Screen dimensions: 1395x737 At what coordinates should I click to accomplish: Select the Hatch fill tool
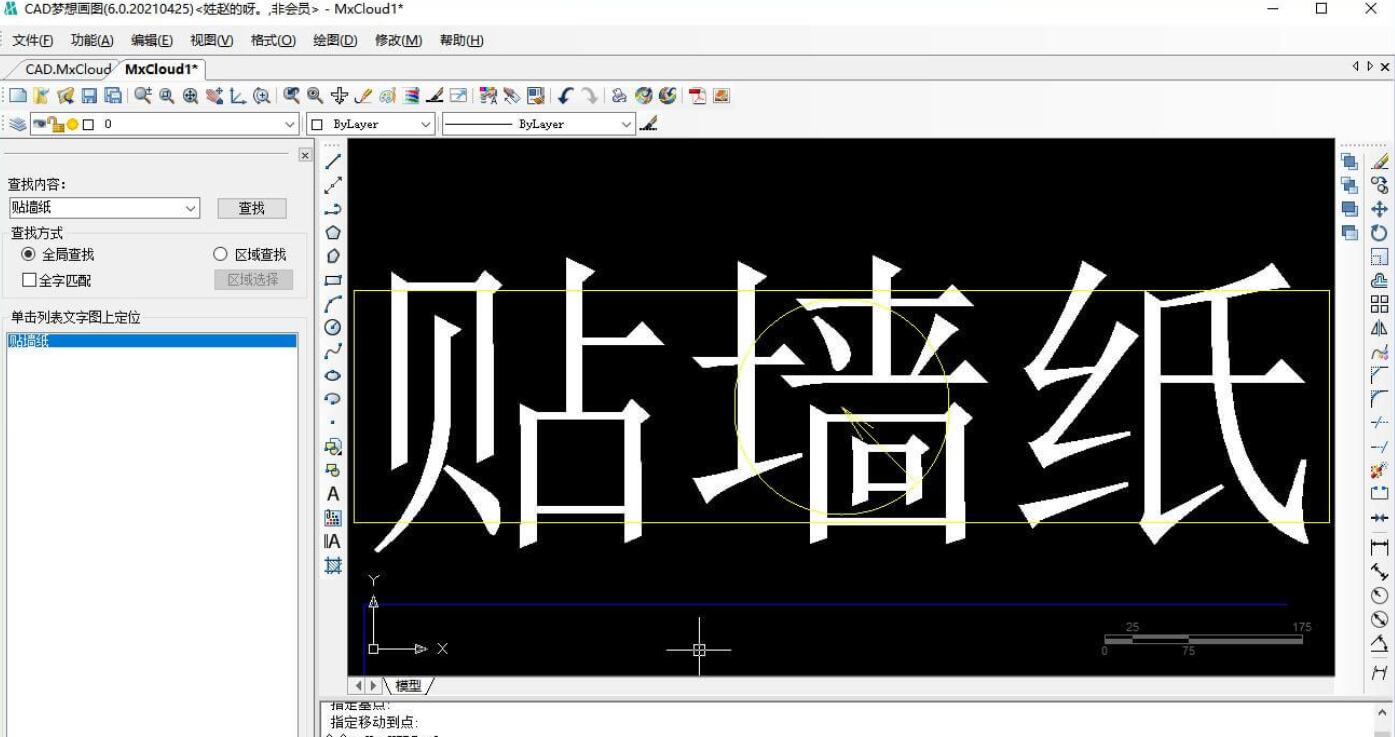point(333,565)
